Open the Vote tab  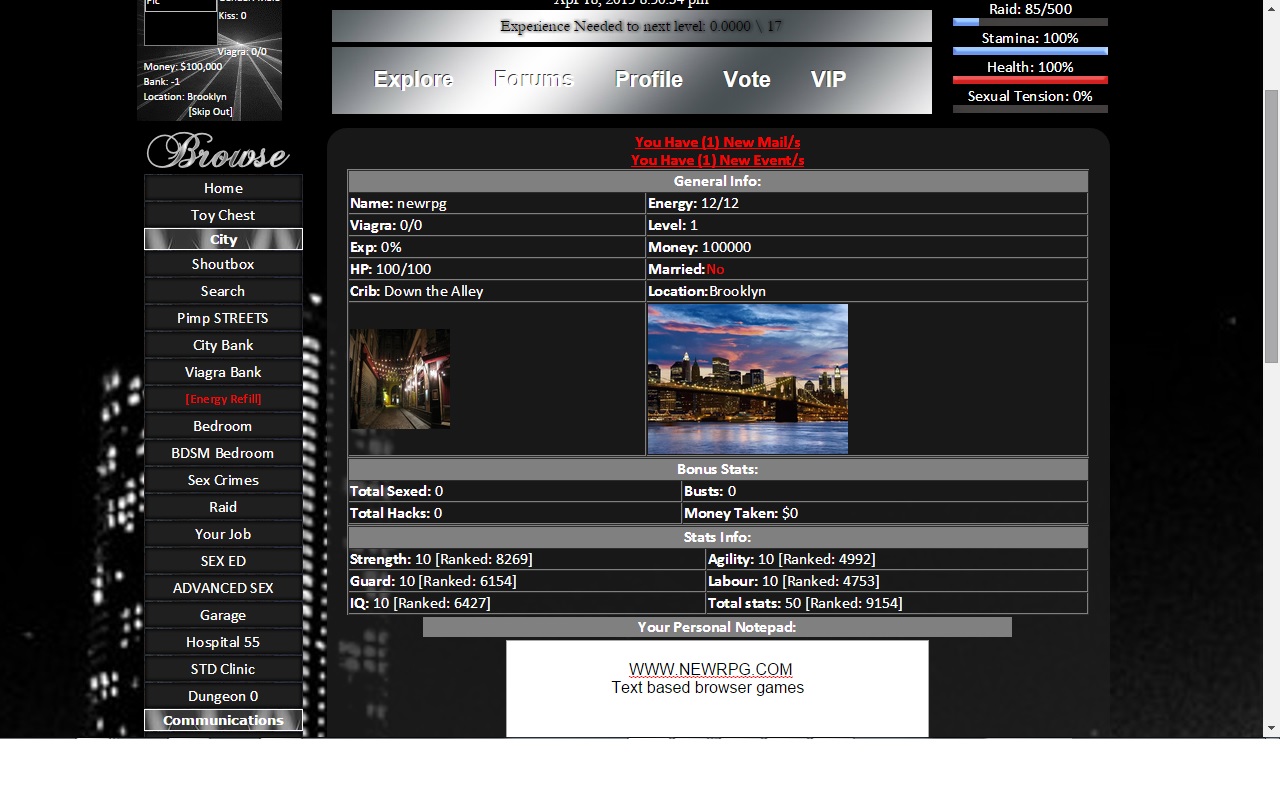(747, 80)
